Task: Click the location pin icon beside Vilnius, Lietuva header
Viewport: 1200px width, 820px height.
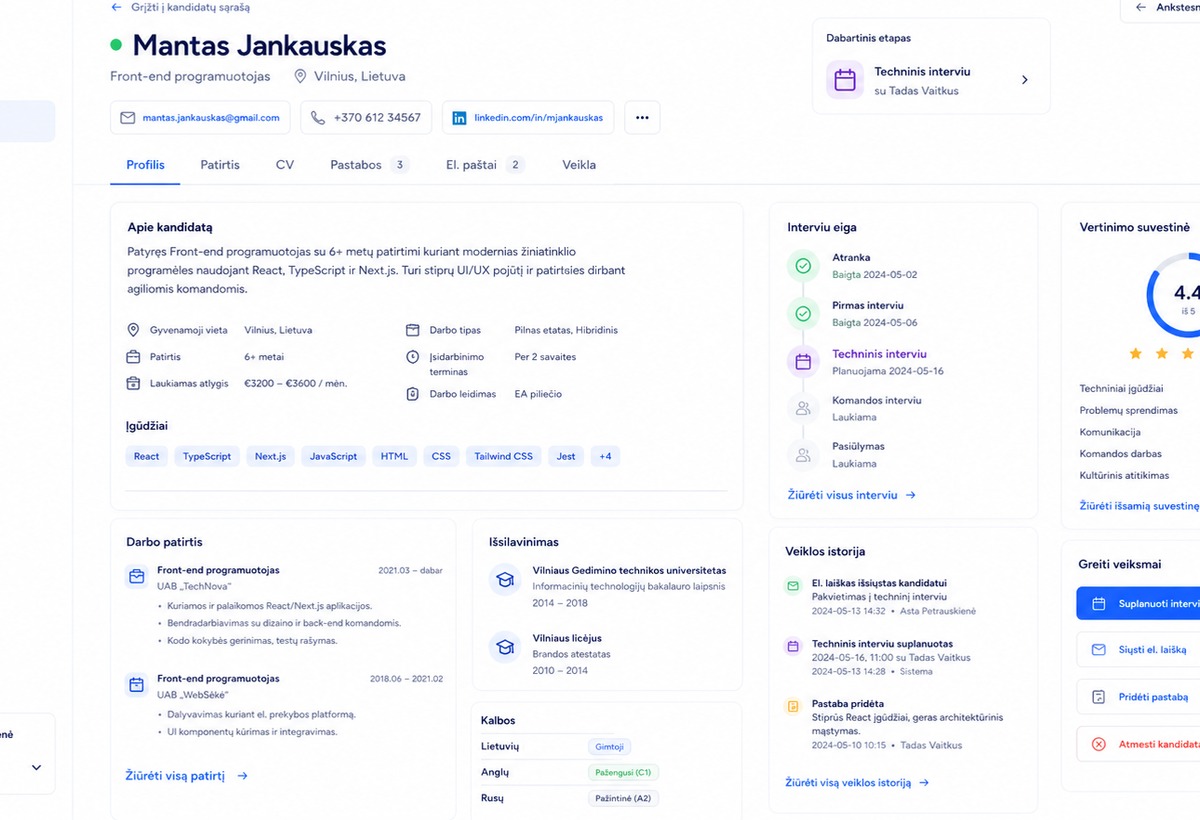Action: (x=300, y=76)
